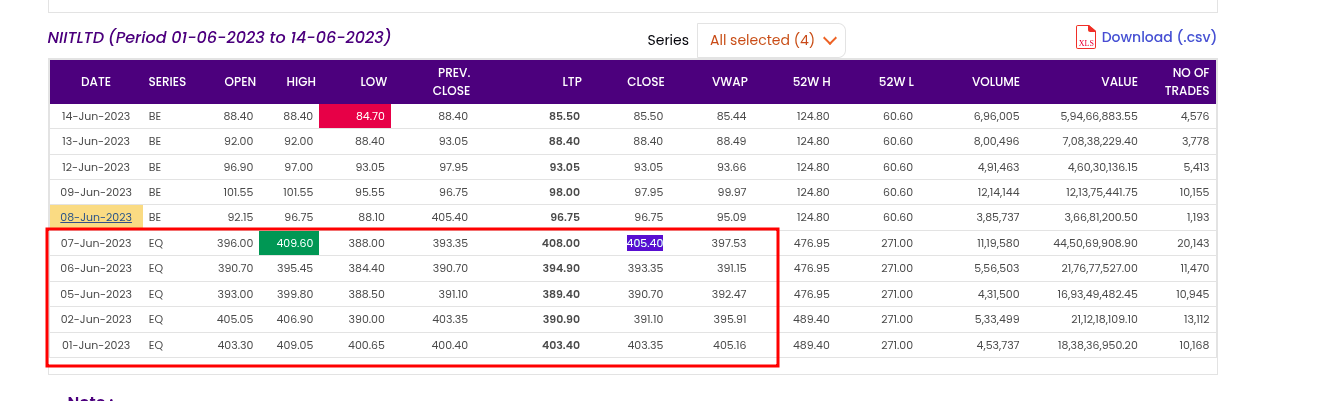Image resolution: width=1333 pixels, height=401 pixels.
Task: Click the dropdown chevron next to All selected
Action: coord(829,41)
